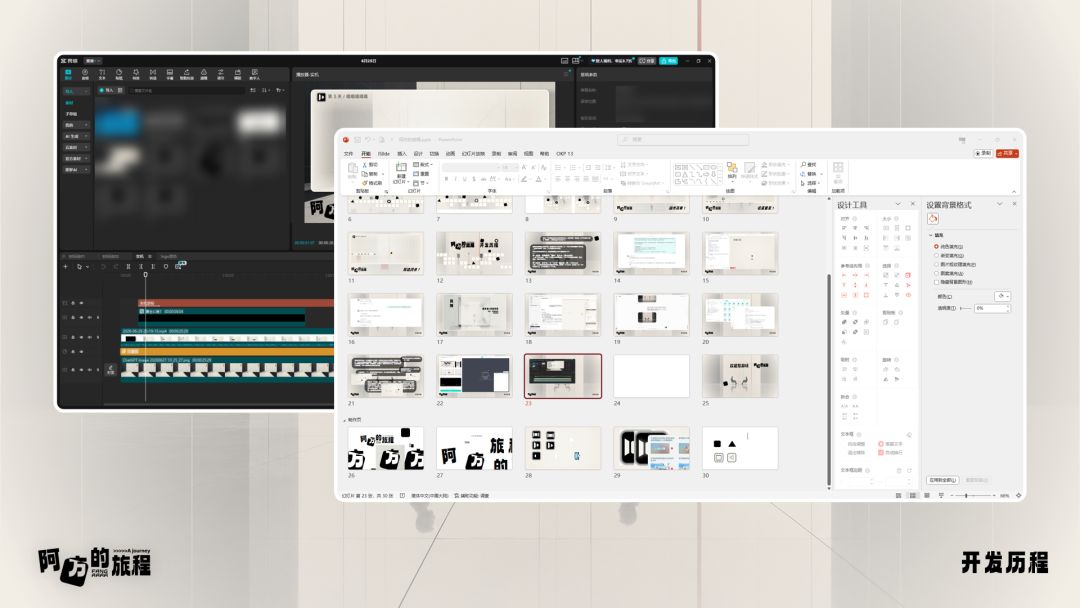The width and height of the screenshot is (1080, 608).
Task: Collapse the Fill section in background format pane
Action: click(931, 235)
